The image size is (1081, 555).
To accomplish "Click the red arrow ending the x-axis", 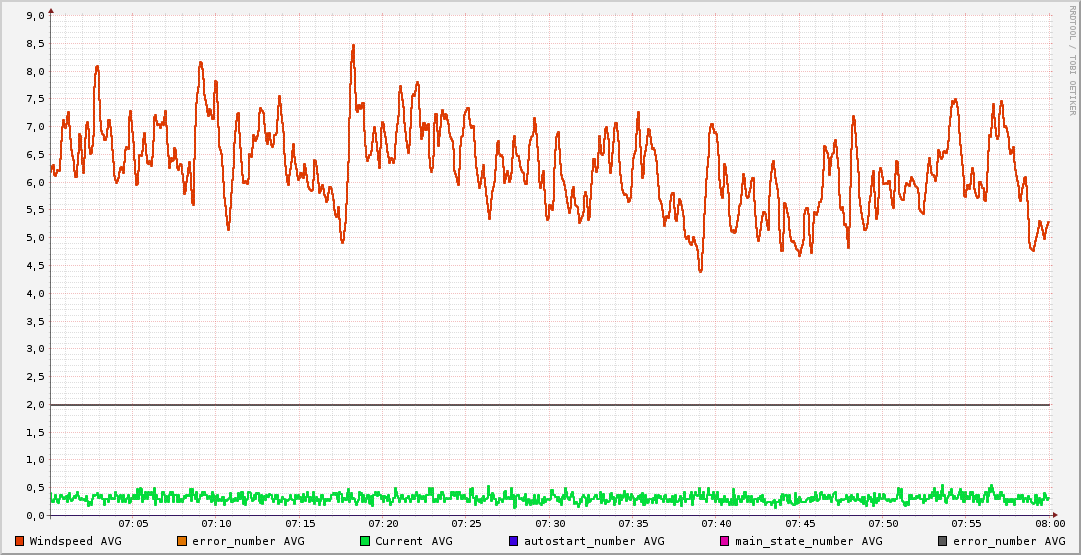I will (1056, 515).
